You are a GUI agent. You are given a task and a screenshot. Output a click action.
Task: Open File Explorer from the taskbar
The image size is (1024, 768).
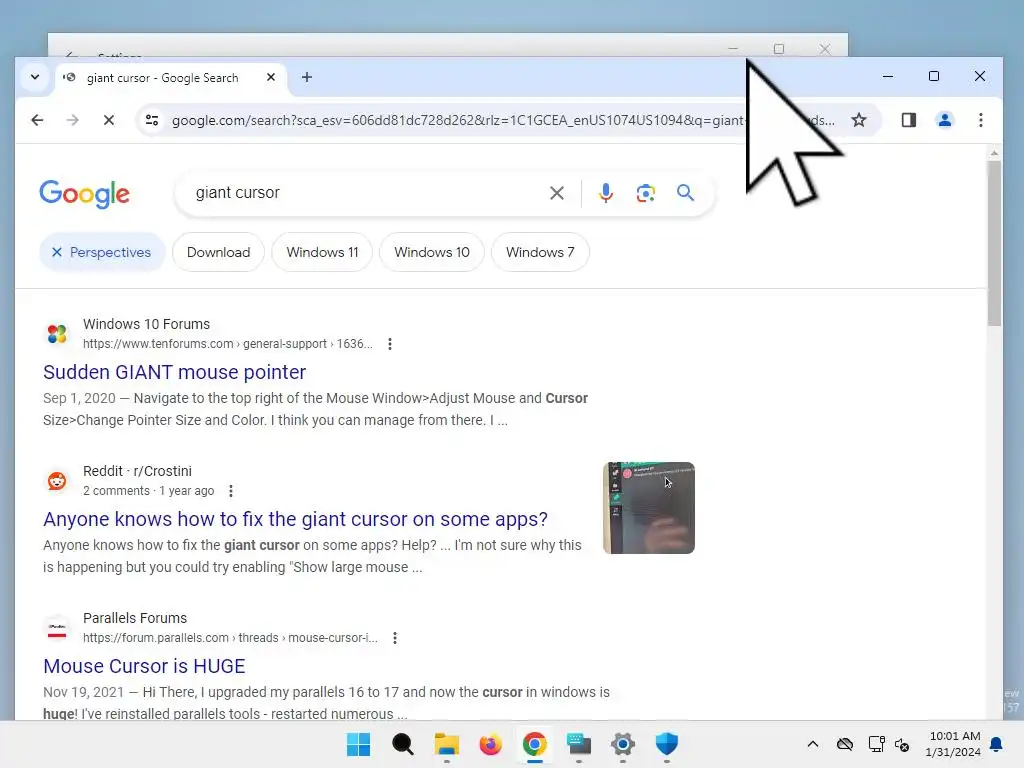pyautogui.click(x=447, y=744)
